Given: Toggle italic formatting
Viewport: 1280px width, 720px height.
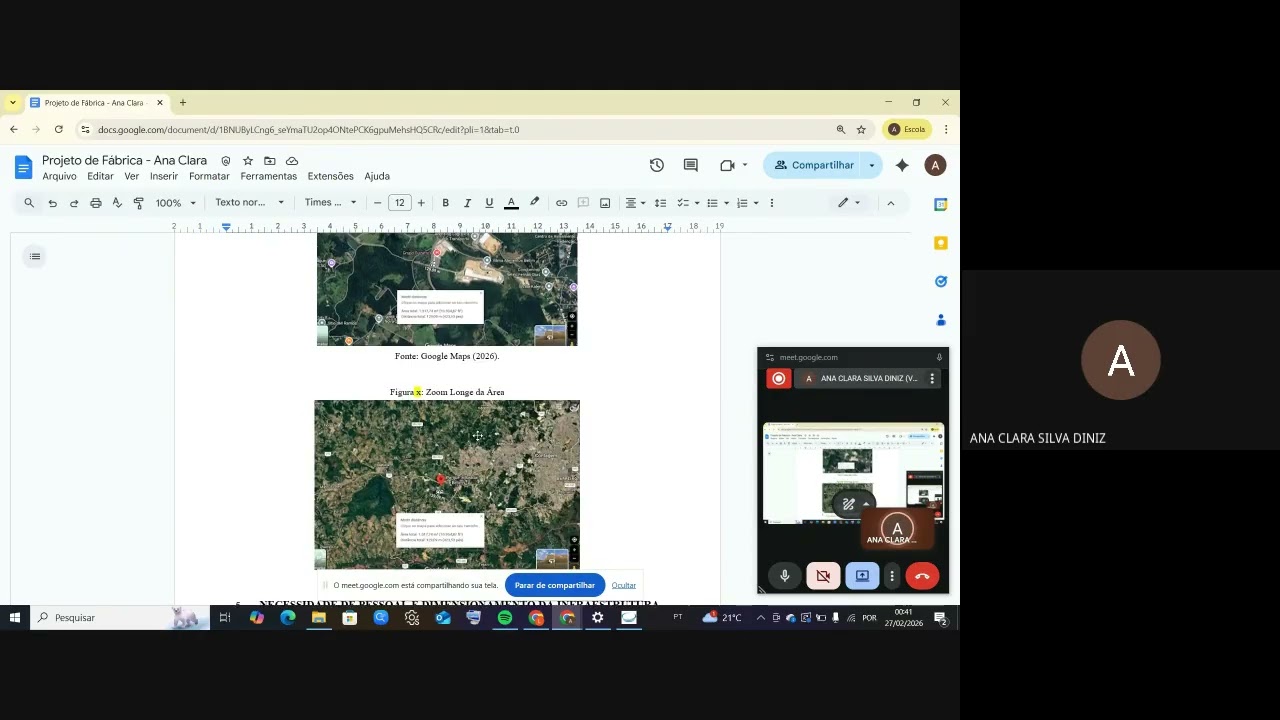Looking at the screenshot, I should pos(467,203).
